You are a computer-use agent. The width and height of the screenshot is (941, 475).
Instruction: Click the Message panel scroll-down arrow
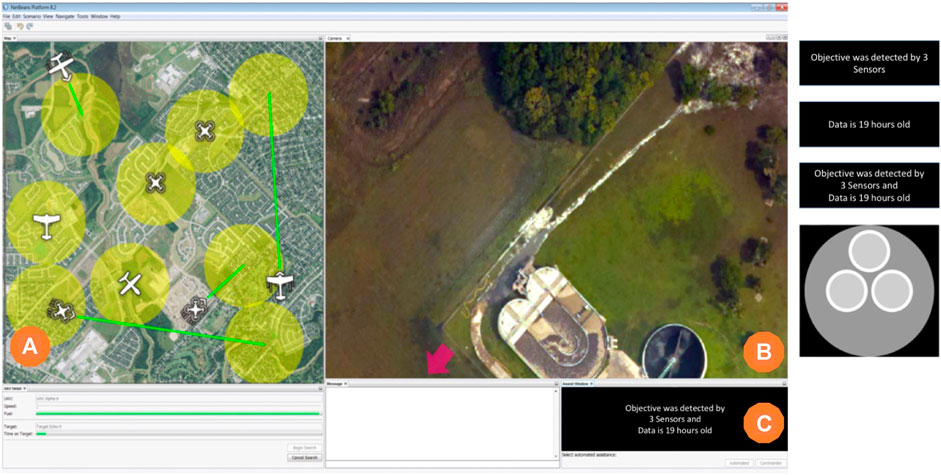(x=555, y=456)
